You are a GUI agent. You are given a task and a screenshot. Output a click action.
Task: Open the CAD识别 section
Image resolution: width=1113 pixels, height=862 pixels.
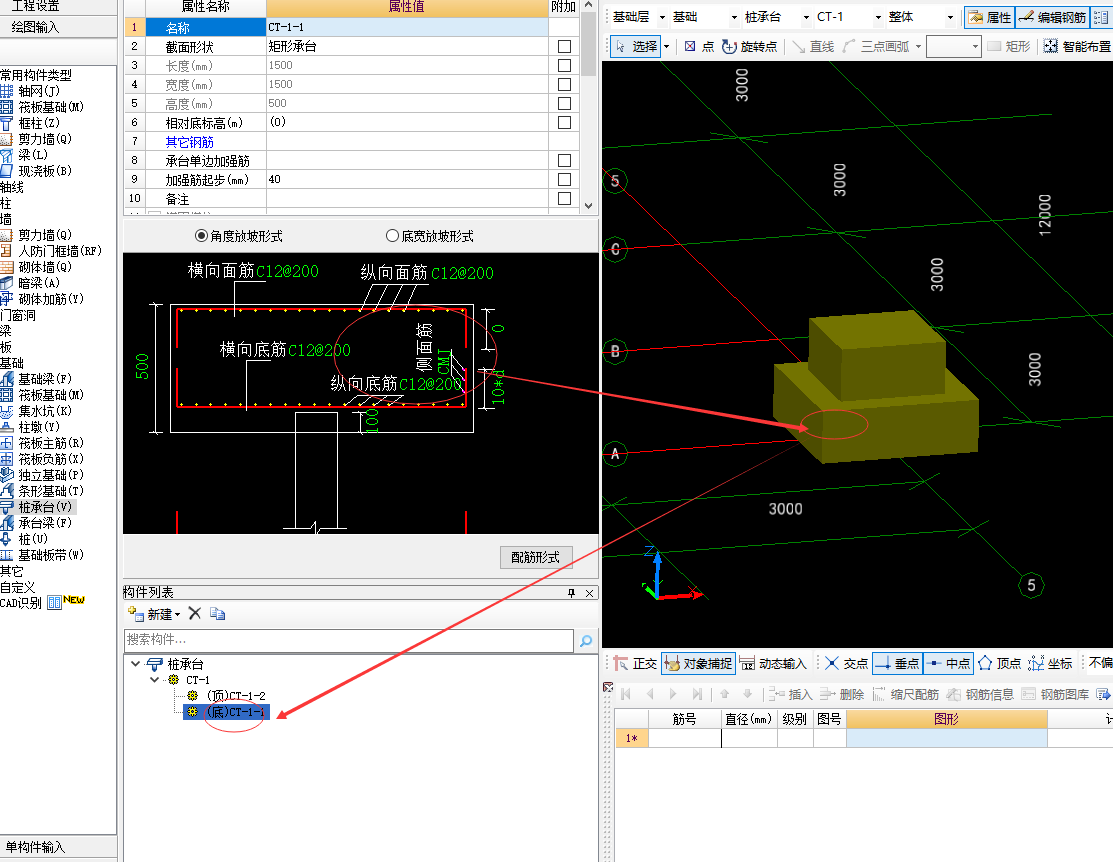point(21,603)
